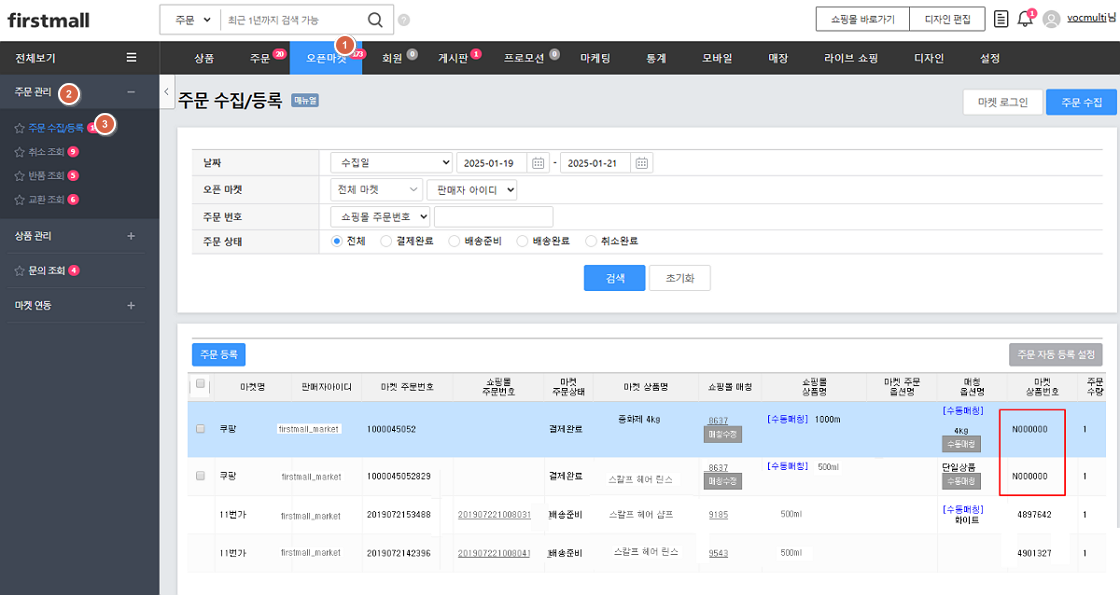Select the 결제완료 order status radio
Viewport: 1120px width, 595px height.
[386, 241]
